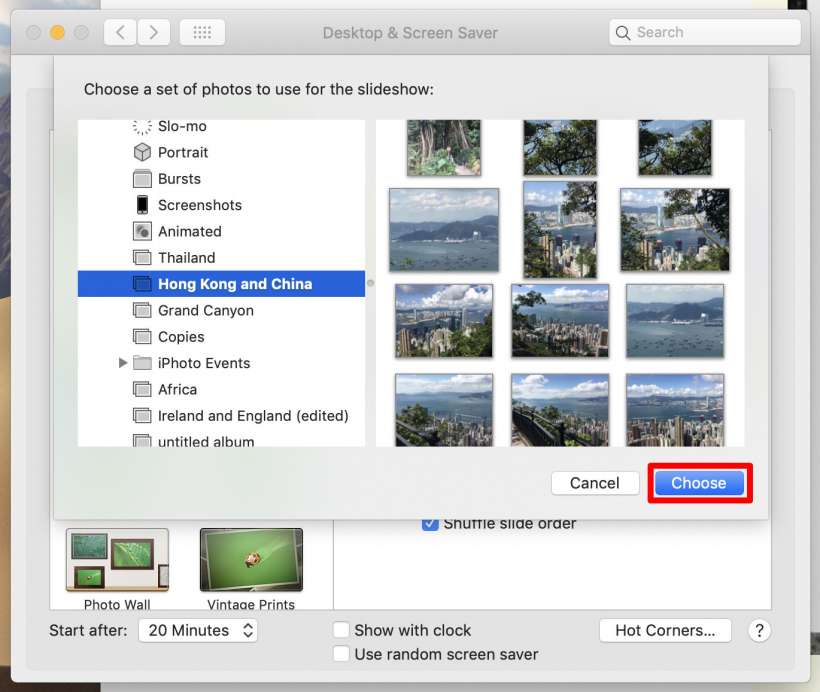Select the Animated album
The width and height of the screenshot is (820, 692).
[221, 231]
